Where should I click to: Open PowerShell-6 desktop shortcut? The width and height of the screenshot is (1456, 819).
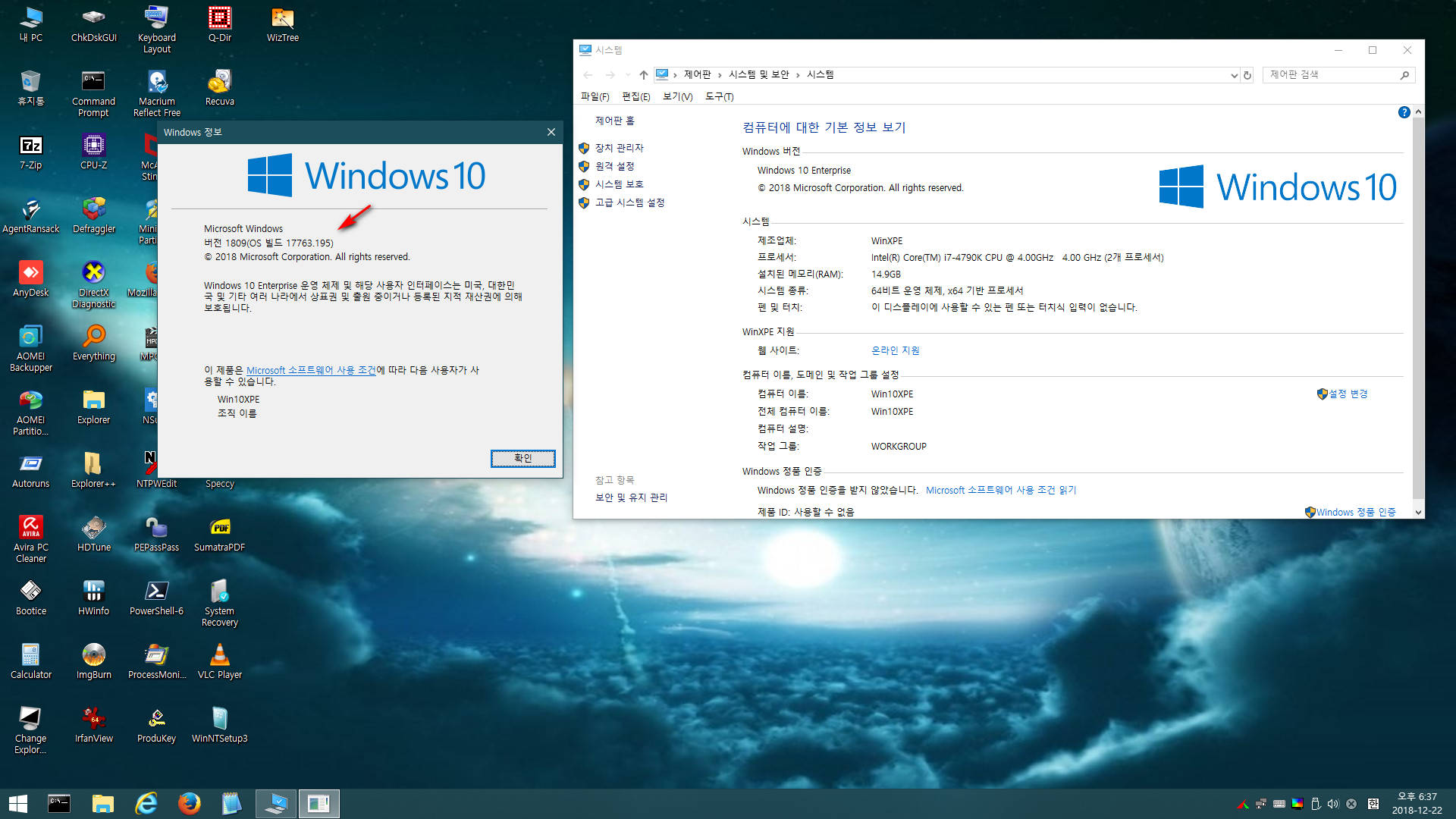[156, 598]
